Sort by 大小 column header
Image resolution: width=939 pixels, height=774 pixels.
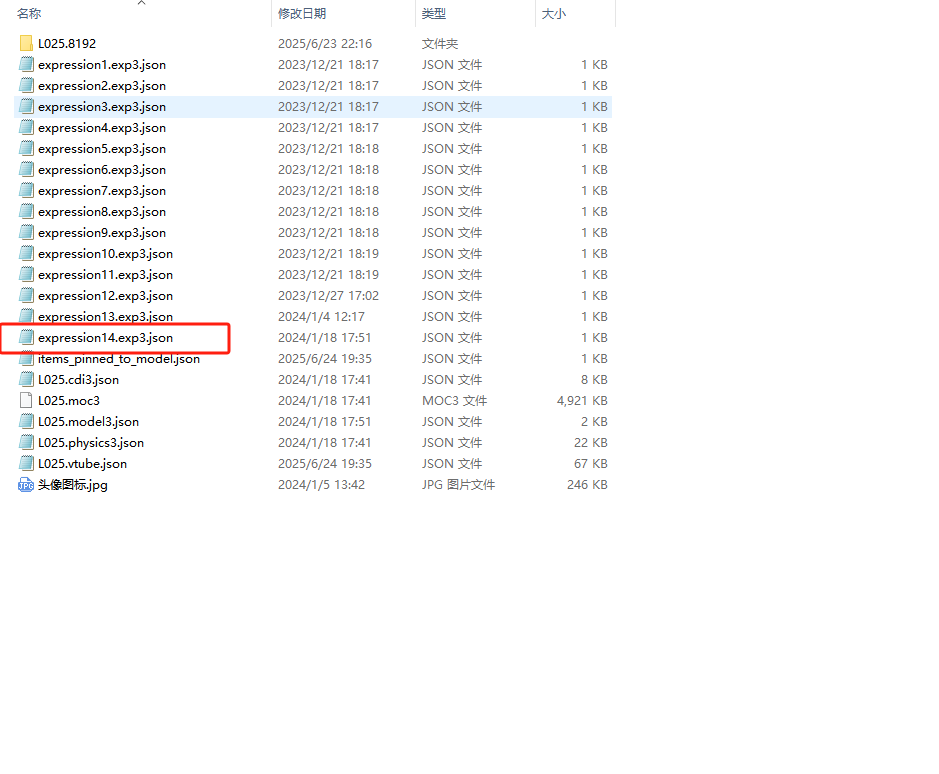click(553, 14)
